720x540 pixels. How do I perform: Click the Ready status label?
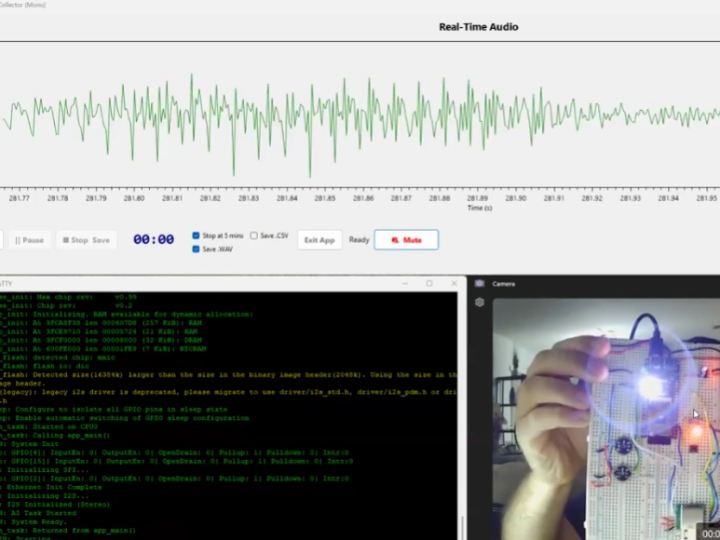359,240
